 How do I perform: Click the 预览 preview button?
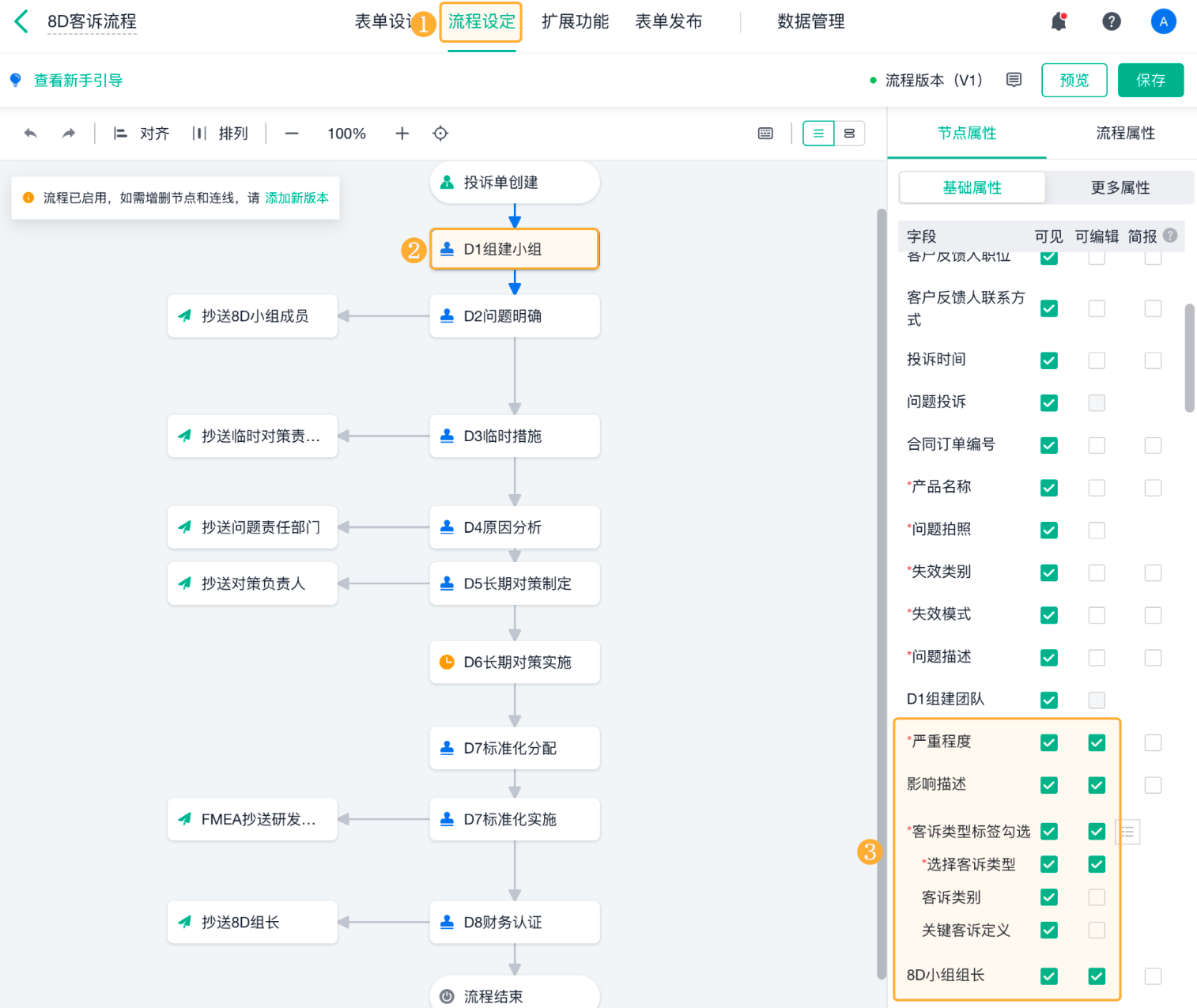1074,80
